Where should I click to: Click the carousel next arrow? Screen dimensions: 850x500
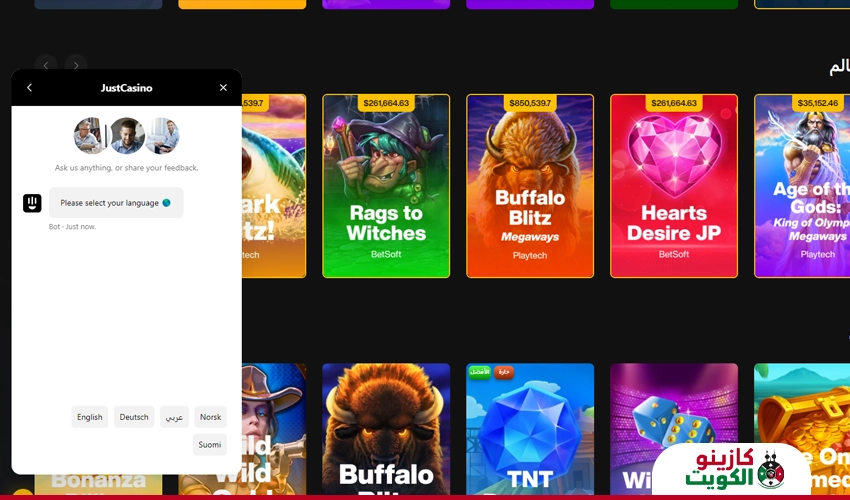76,66
